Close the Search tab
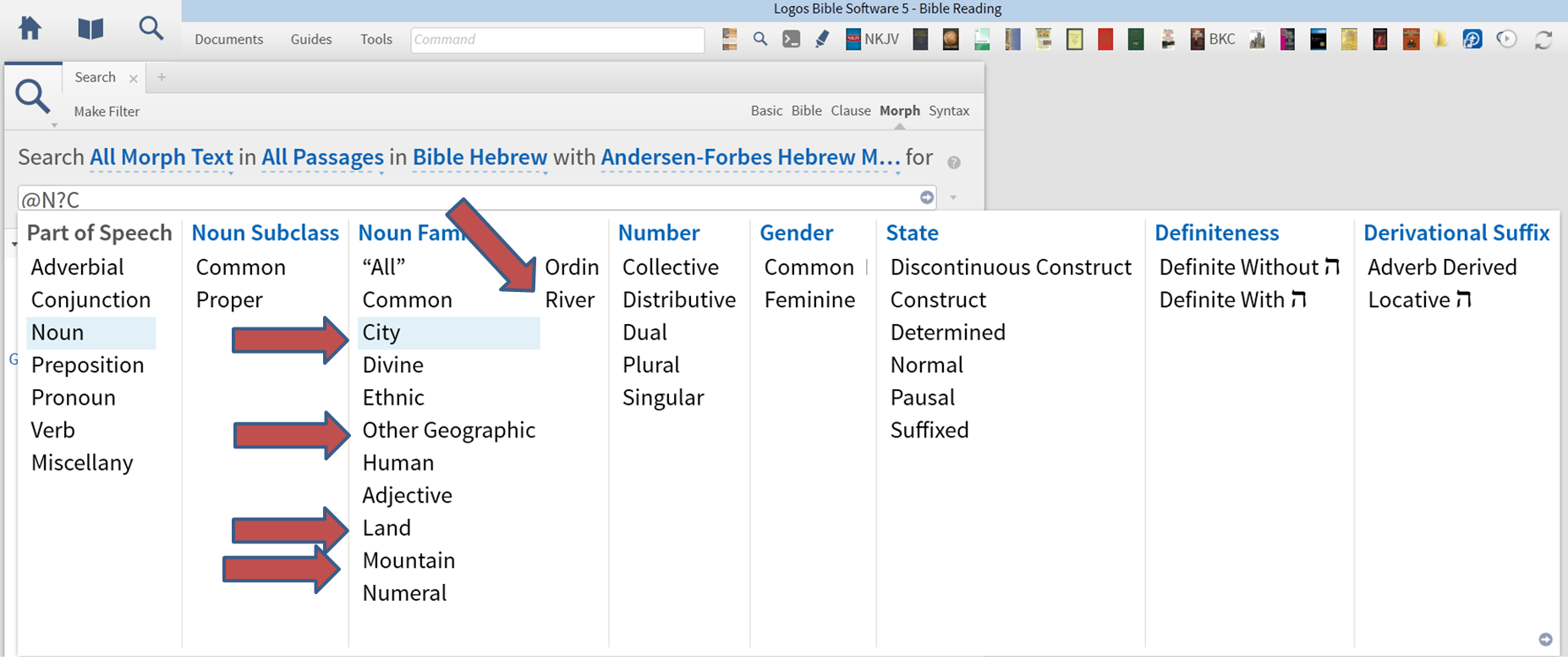Viewport: 1568px width, 666px height. click(x=134, y=78)
